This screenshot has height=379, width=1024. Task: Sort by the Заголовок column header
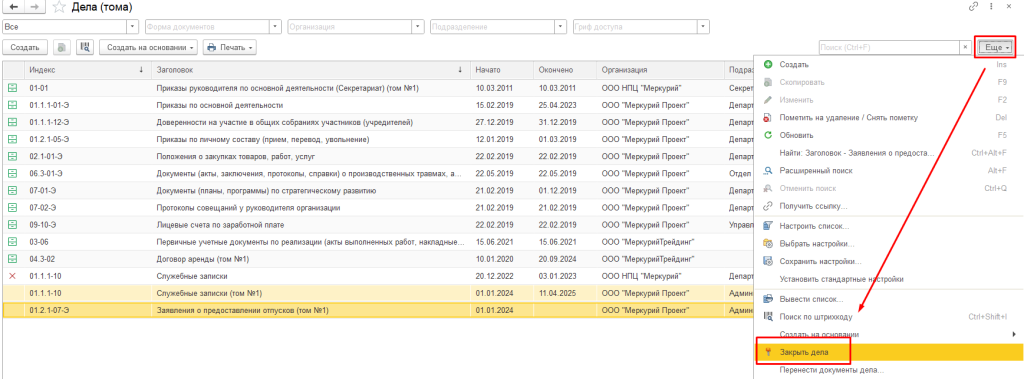point(310,70)
